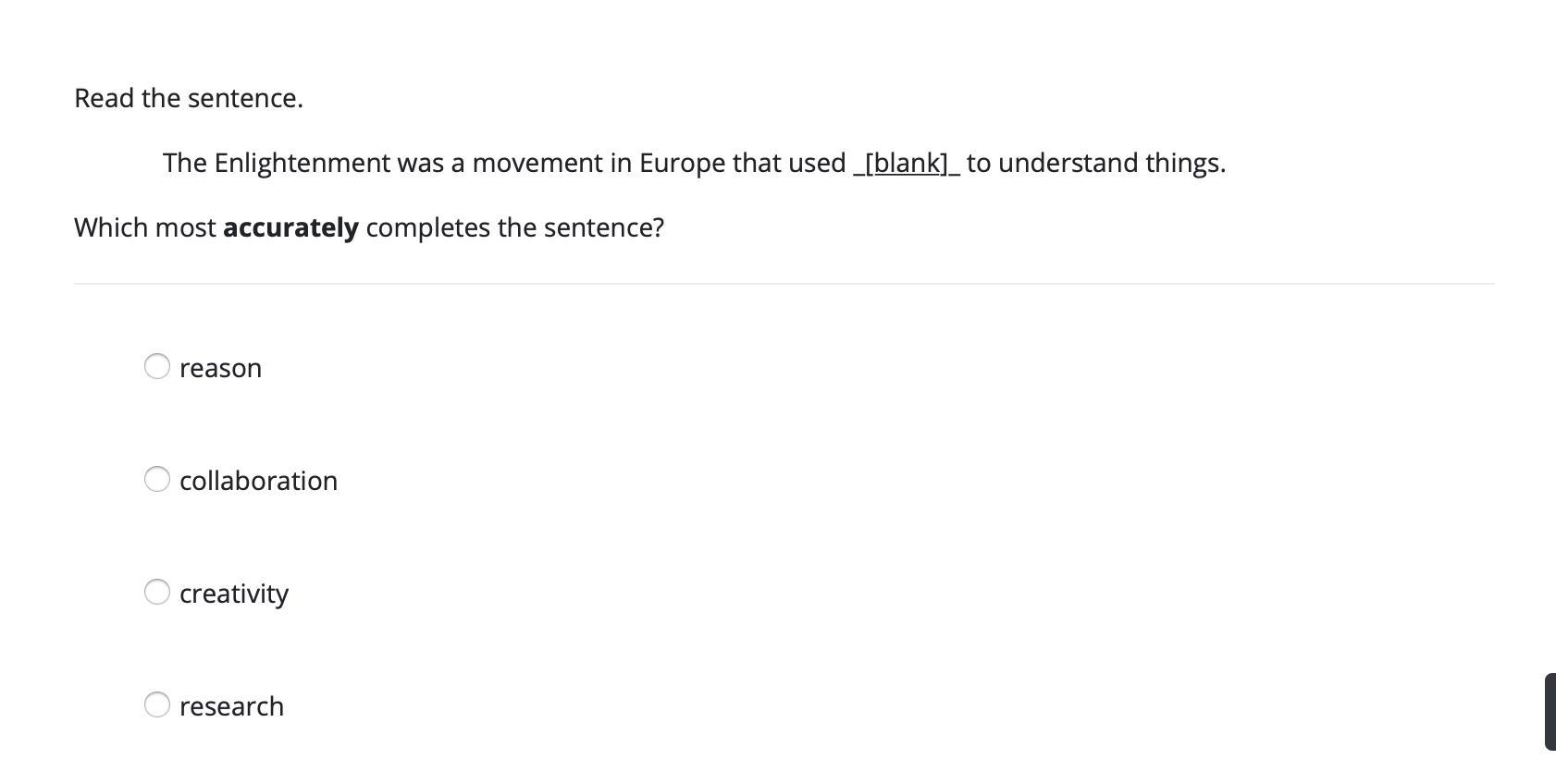Pick the "research" radio button

tap(157, 704)
